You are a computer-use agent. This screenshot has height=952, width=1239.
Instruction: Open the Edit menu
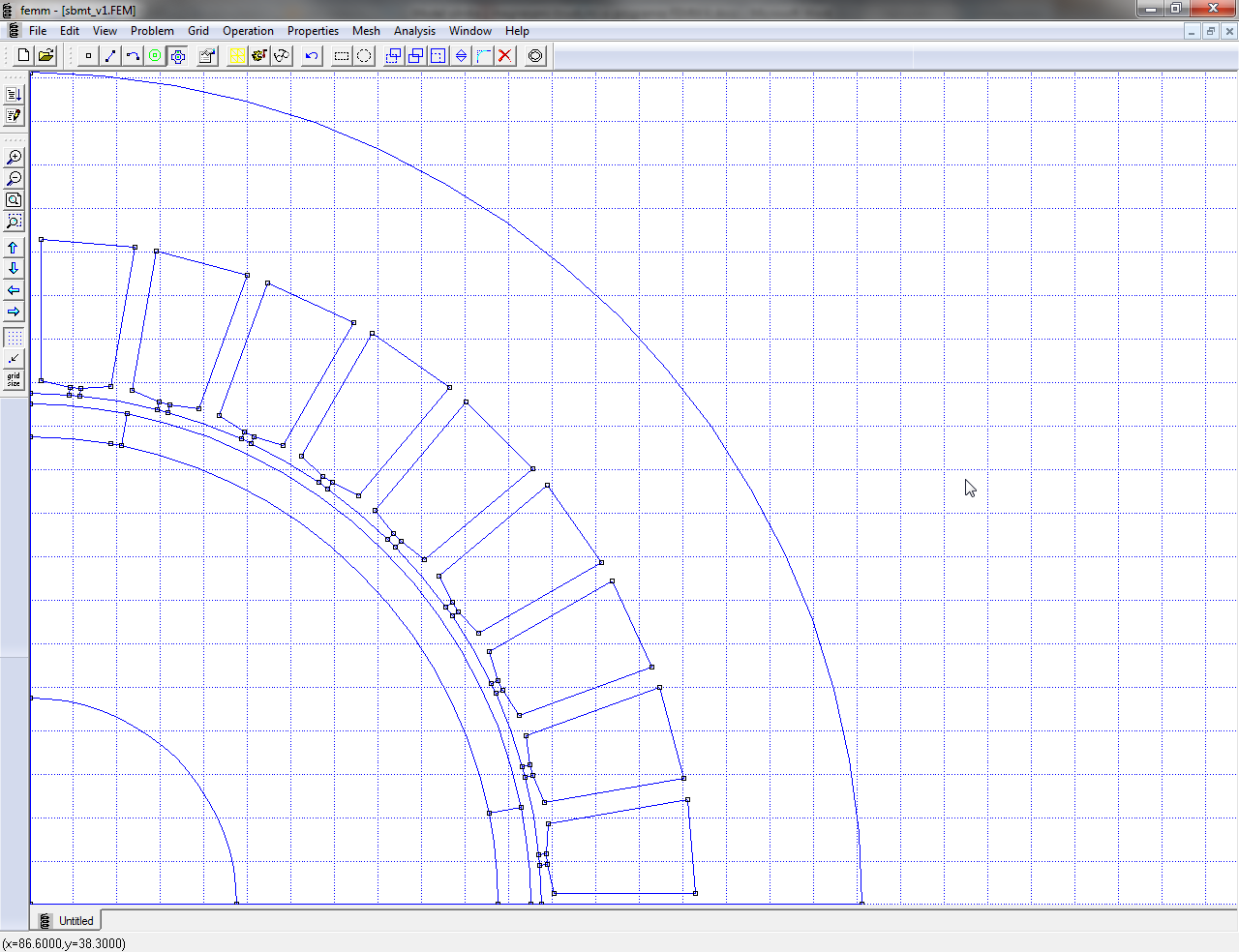(x=70, y=31)
